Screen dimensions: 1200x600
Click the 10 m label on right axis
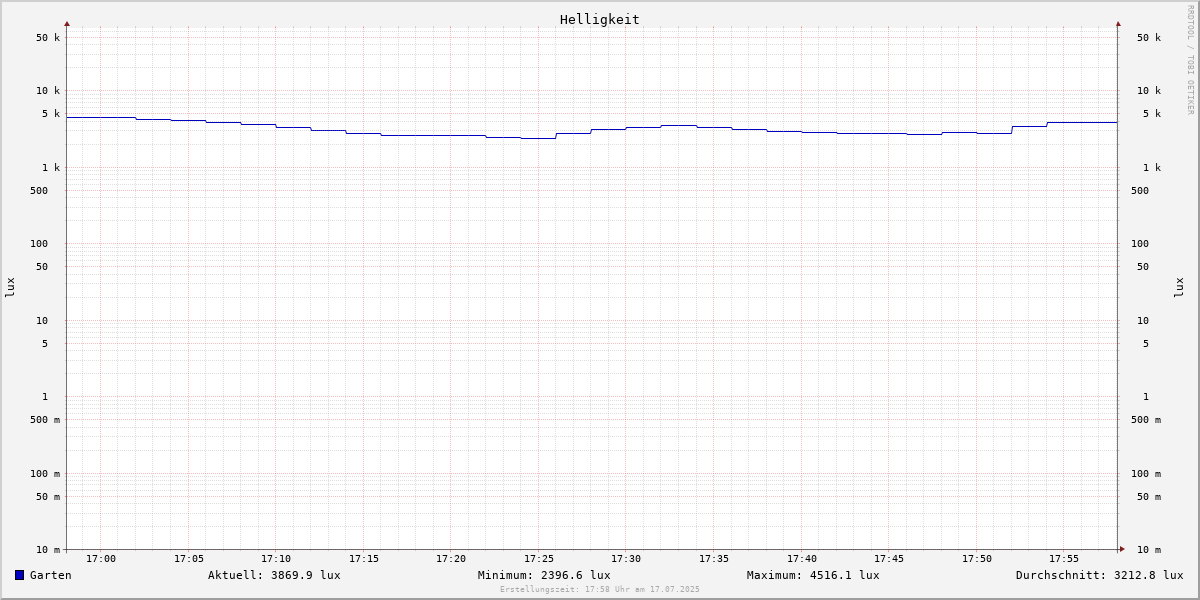coord(1149,550)
